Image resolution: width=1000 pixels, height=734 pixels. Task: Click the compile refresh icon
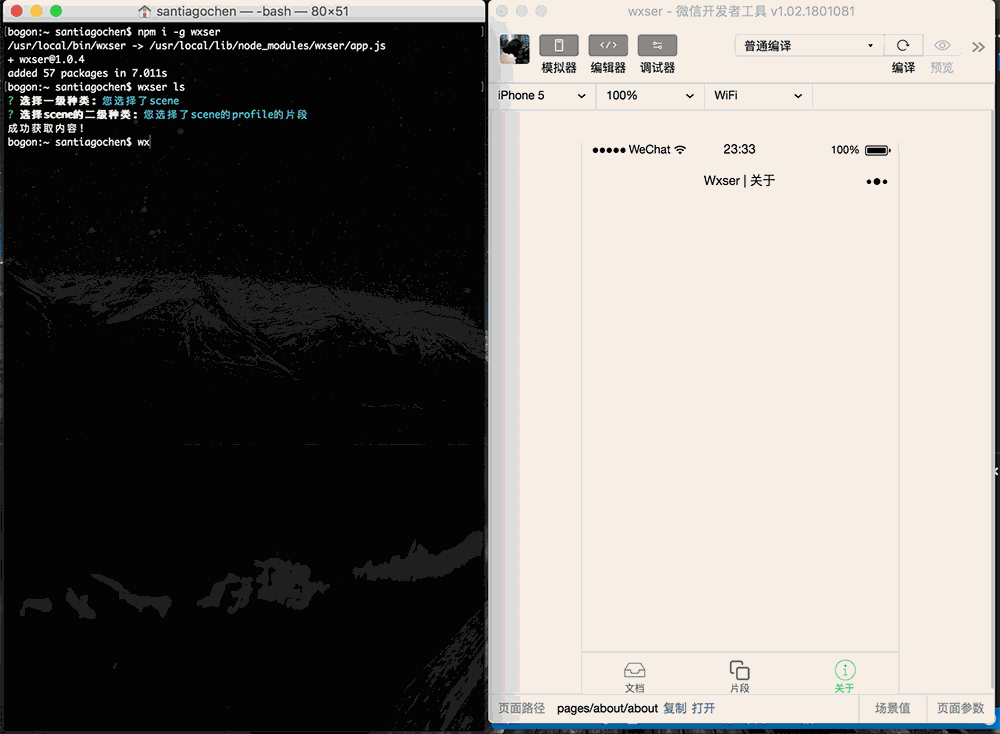pos(902,45)
